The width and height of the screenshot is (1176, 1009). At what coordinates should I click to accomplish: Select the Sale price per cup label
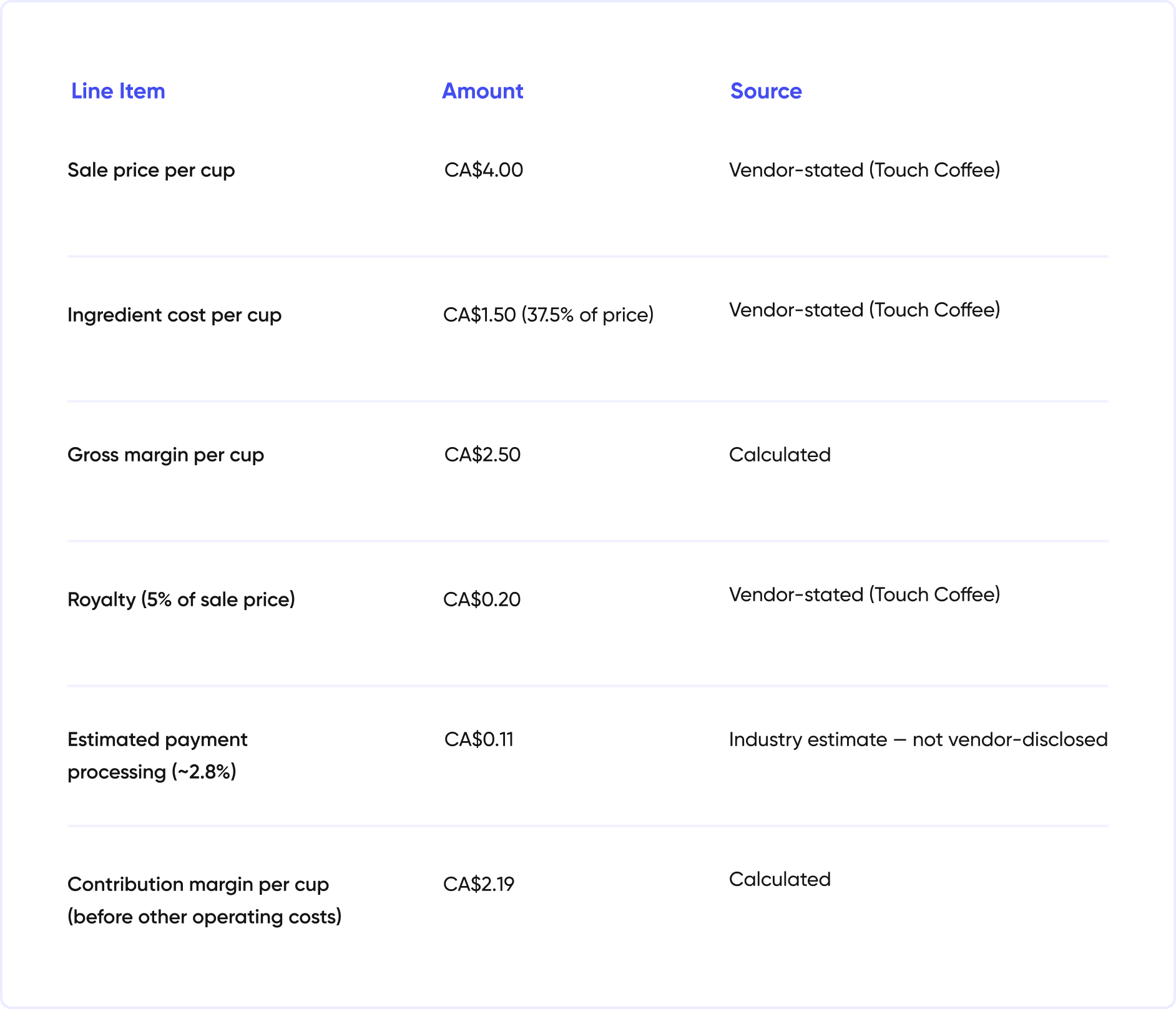coord(151,170)
